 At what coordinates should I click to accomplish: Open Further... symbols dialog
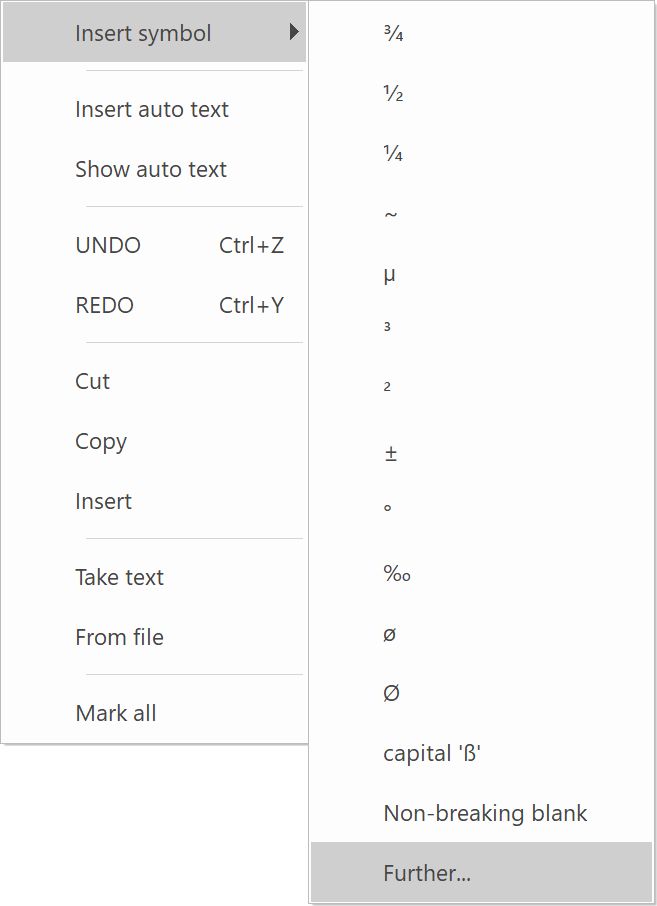tap(427, 874)
